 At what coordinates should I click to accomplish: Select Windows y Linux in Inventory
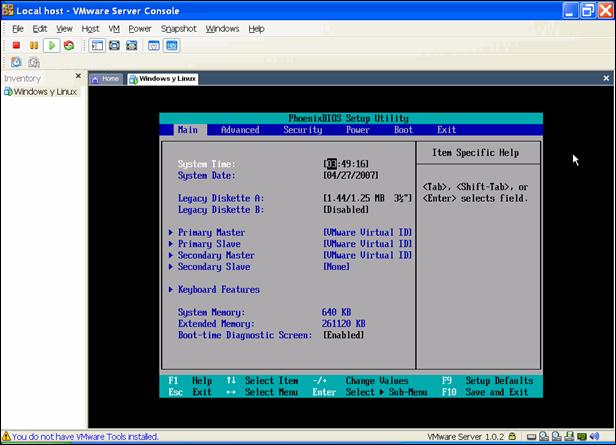tap(40, 92)
